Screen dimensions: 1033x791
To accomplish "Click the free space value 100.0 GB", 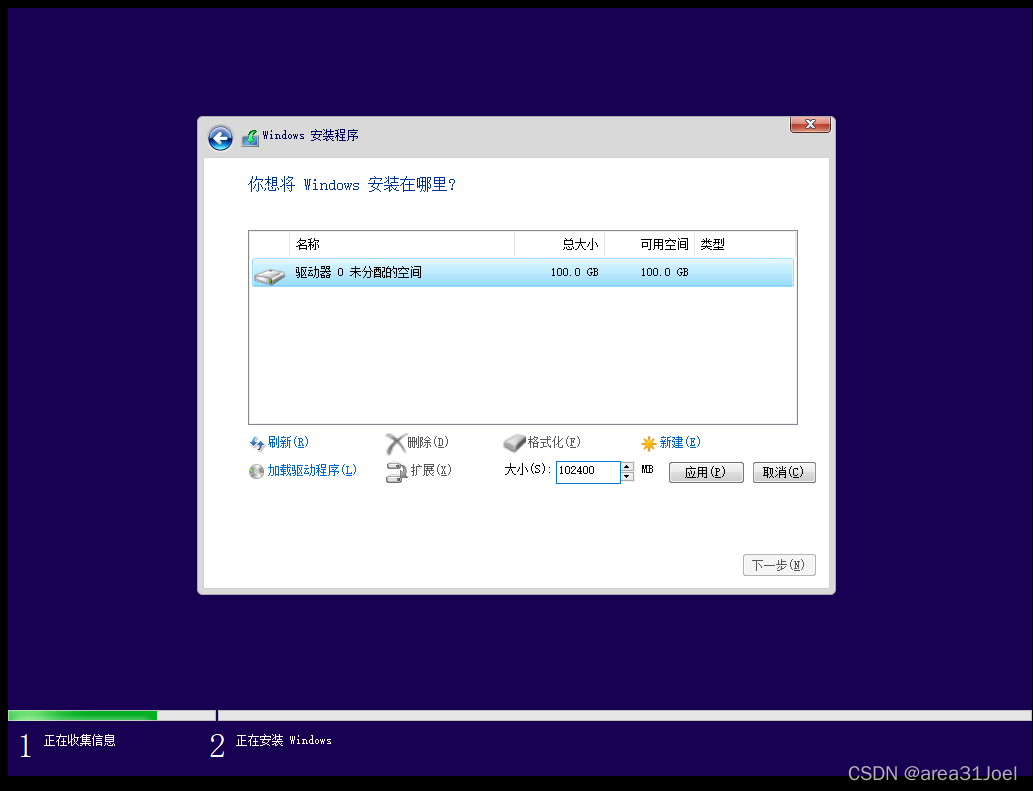I will [x=664, y=272].
